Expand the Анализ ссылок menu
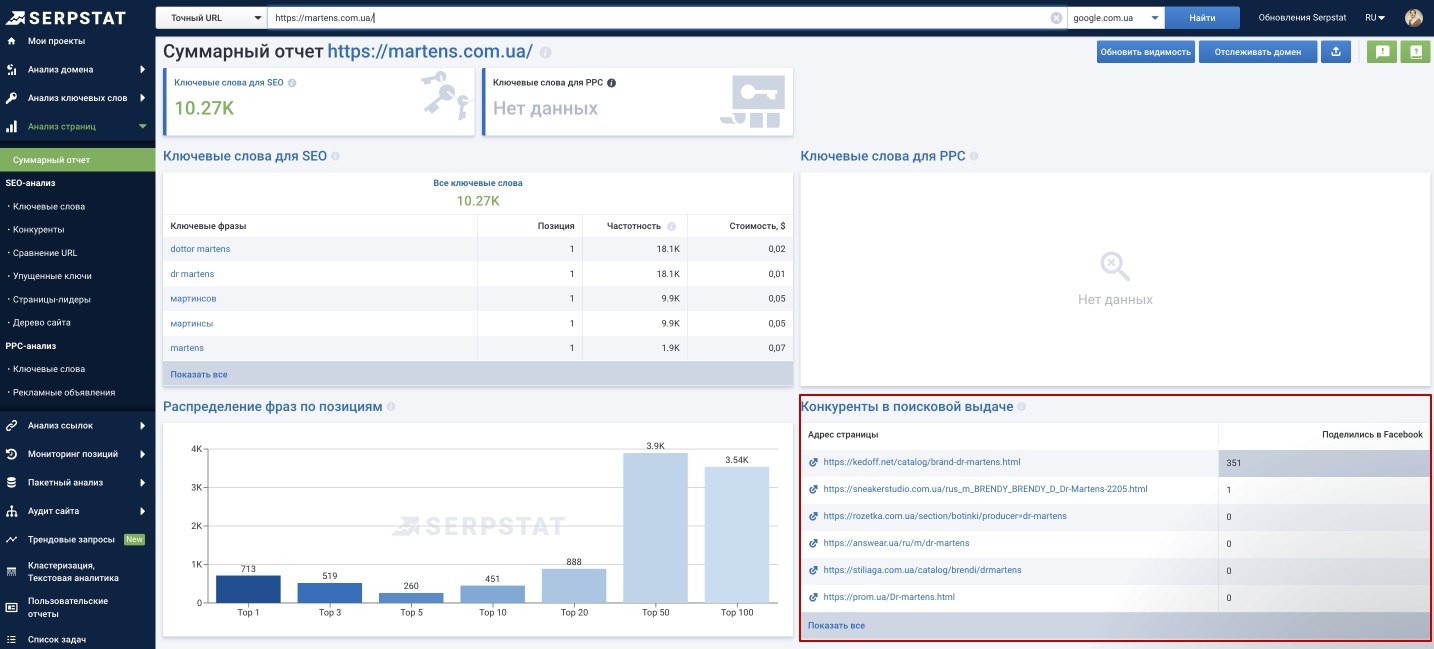This screenshot has height=649, width=1434. pyautogui.click(x=143, y=426)
